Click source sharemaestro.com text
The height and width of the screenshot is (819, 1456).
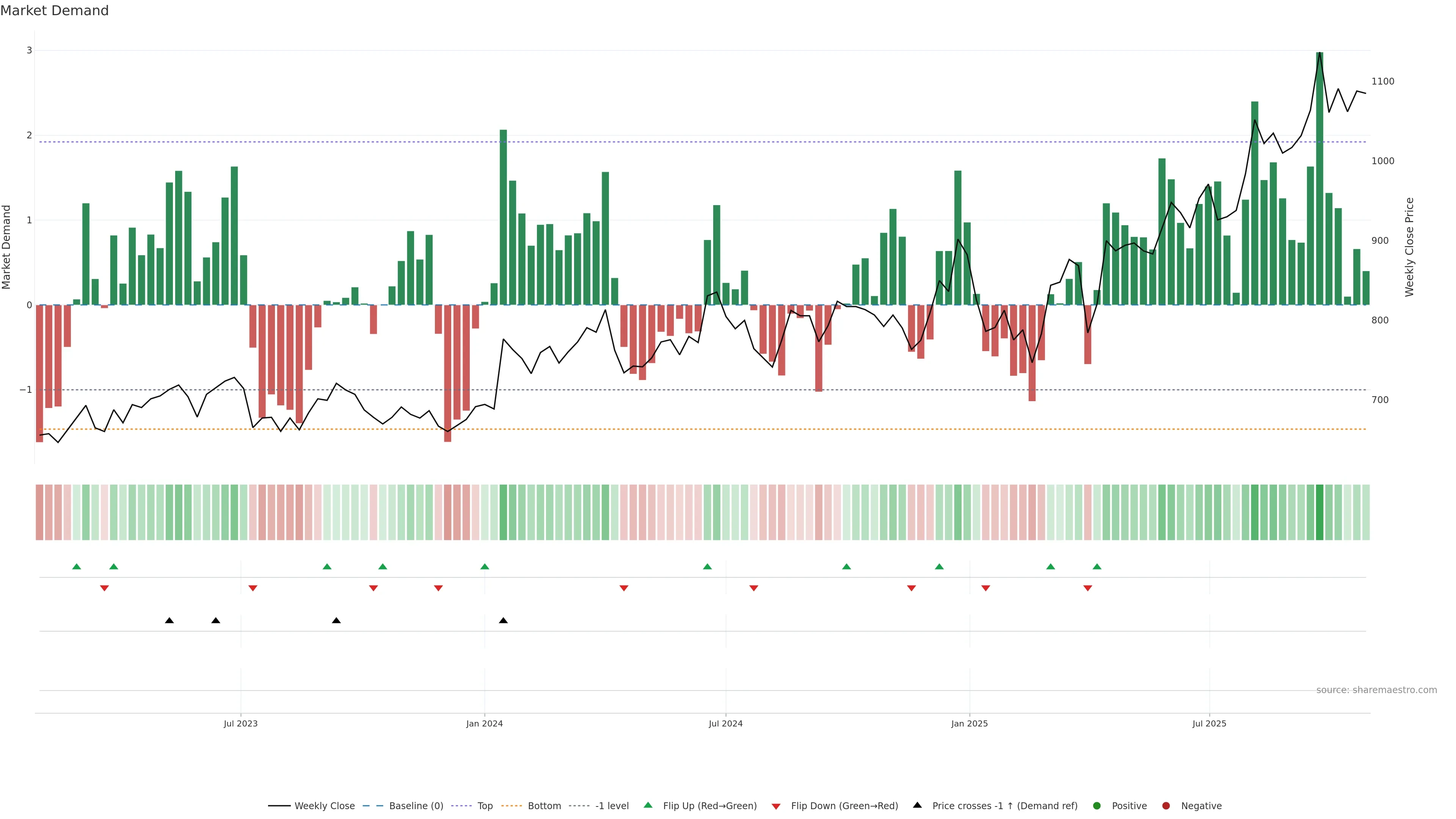pos(1376,690)
